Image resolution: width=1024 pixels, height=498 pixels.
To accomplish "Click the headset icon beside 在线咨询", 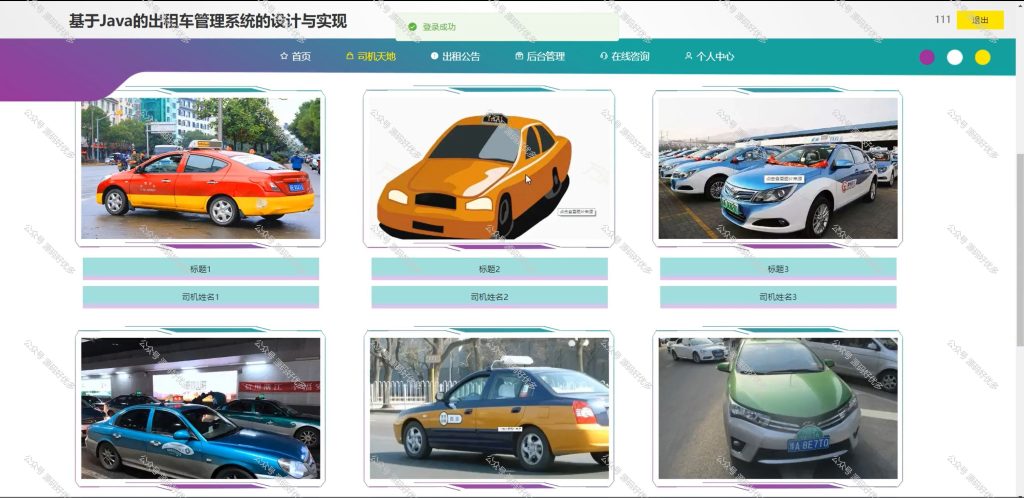I will [x=603, y=56].
